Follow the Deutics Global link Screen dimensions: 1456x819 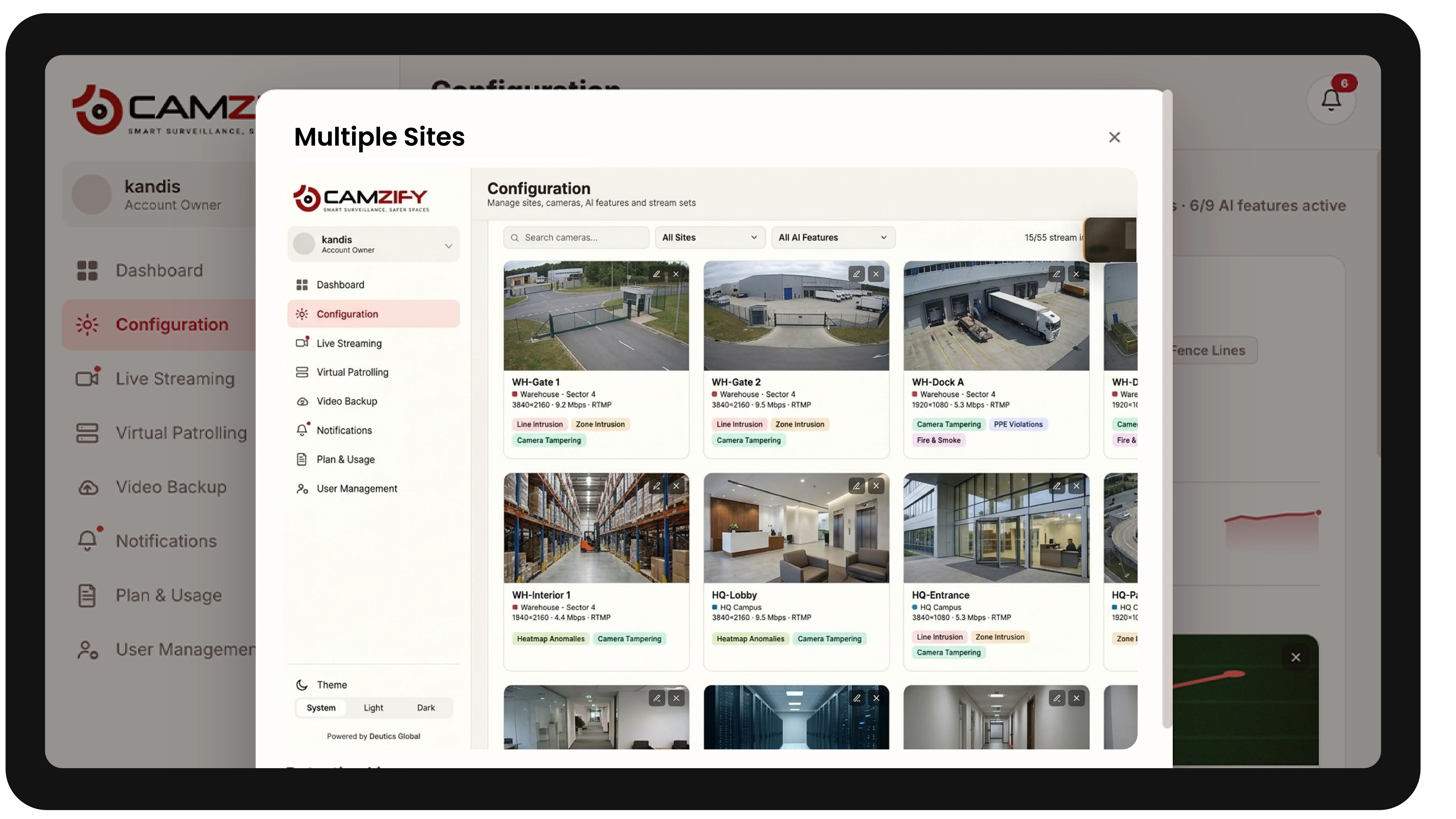click(x=395, y=737)
